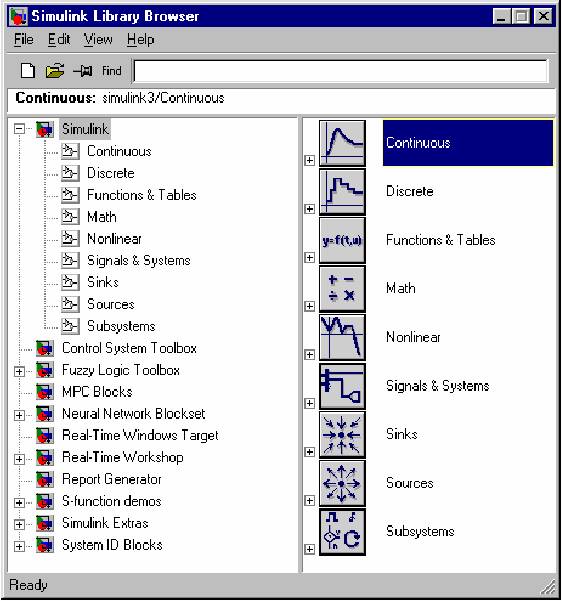Select Subsystems in the left tree
562x601 pixels.
[x=121, y=326]
